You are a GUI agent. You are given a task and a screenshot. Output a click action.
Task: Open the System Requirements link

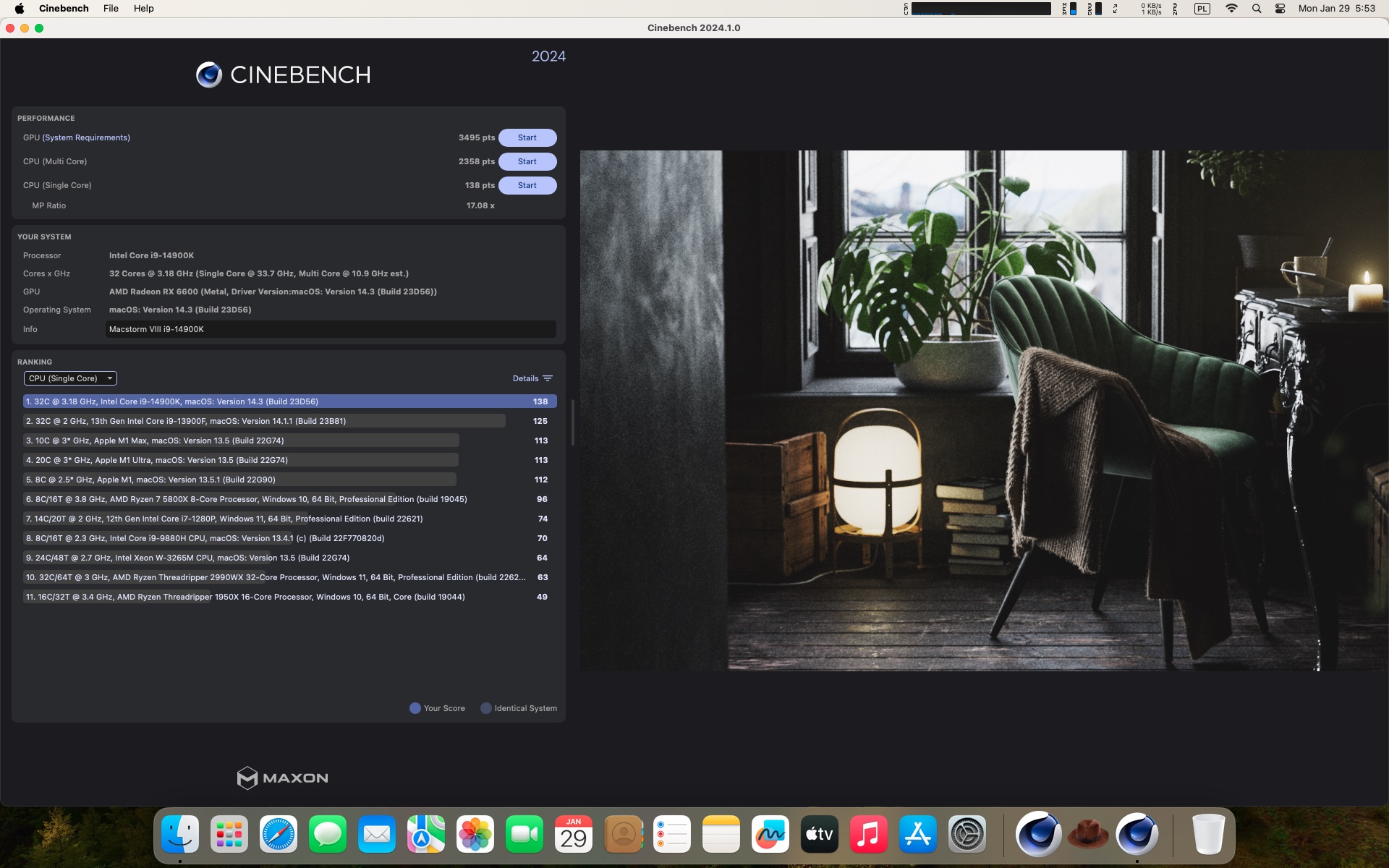point(86,137)
